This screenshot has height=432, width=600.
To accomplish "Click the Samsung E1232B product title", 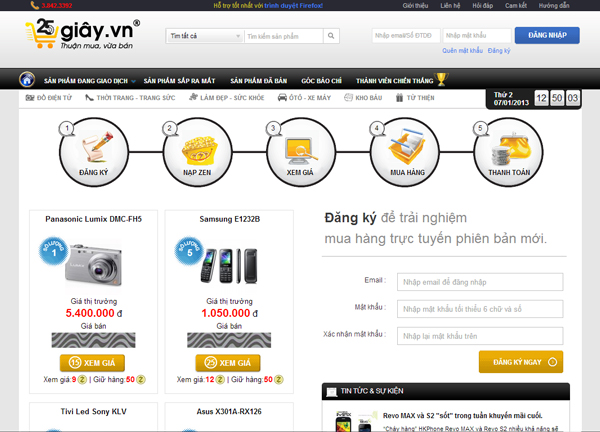I will tap(230, 219).
